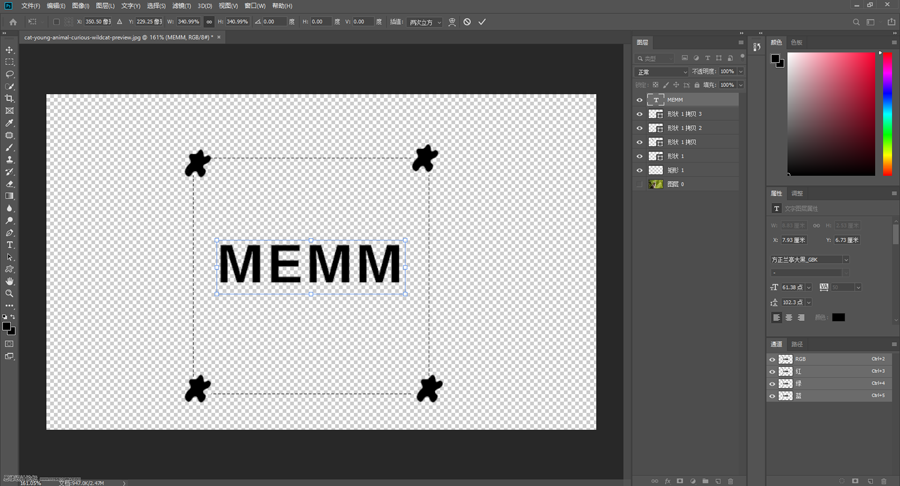Click the link icon between W and H
This screenshot has width=900, height=486.
coord(209,21)
